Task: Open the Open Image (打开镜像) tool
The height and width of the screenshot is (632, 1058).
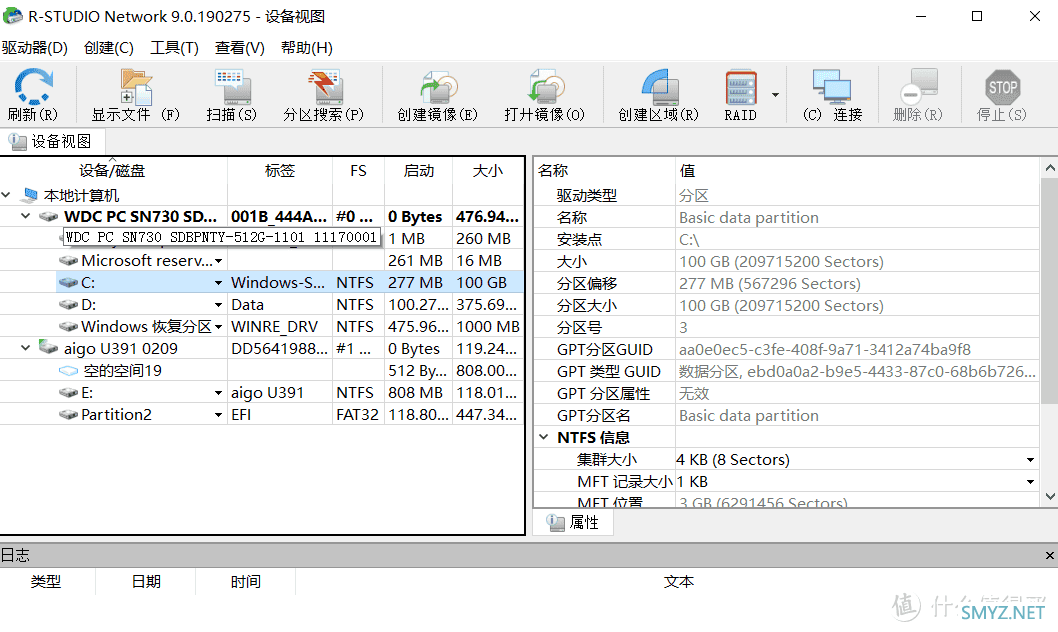Action: (546, 88)
